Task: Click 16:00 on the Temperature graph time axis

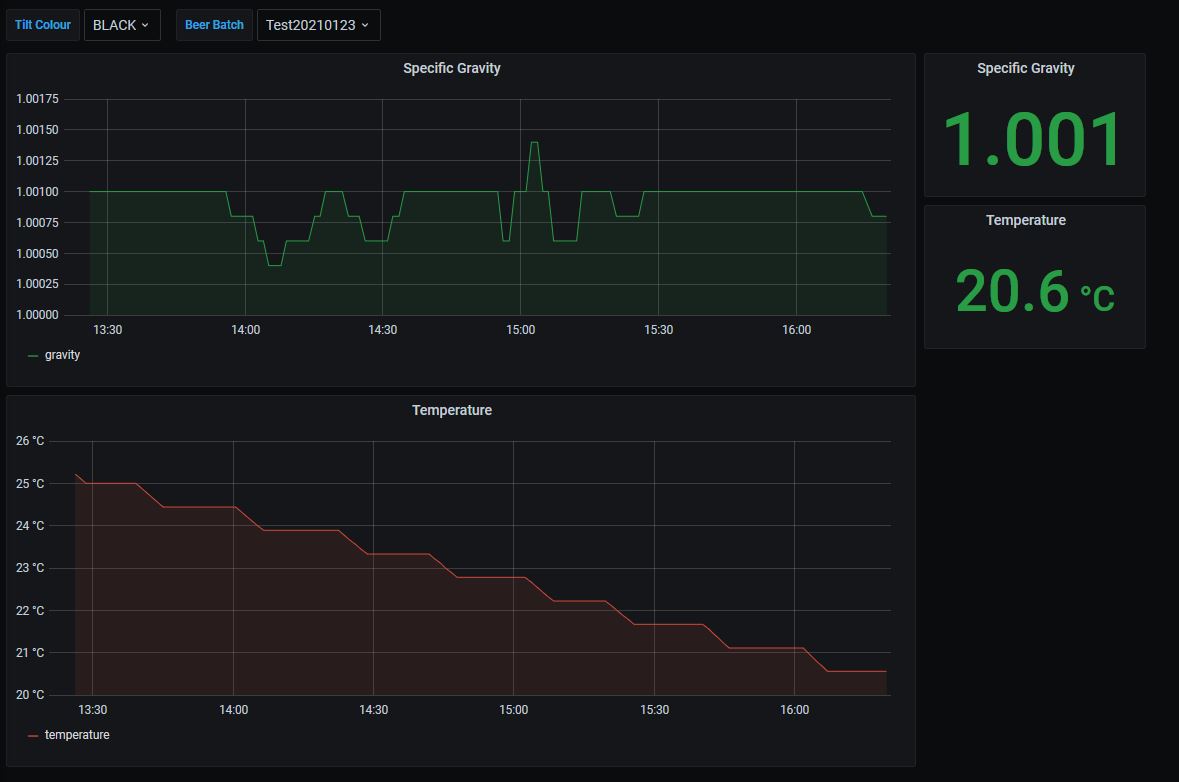Action: (x=795, y=710)
